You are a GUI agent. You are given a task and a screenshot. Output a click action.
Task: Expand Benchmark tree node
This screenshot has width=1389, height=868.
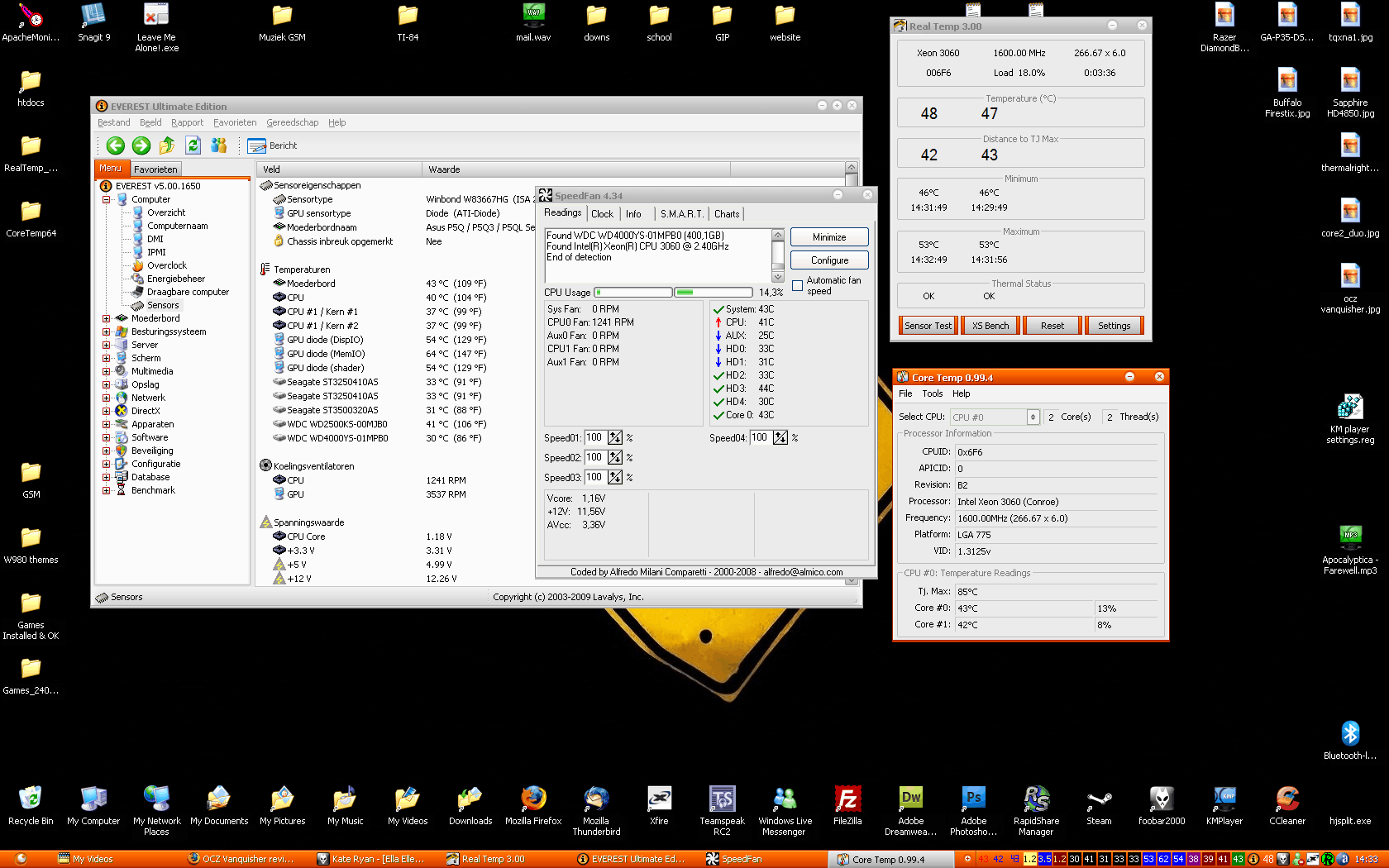(x=106, y=490)
